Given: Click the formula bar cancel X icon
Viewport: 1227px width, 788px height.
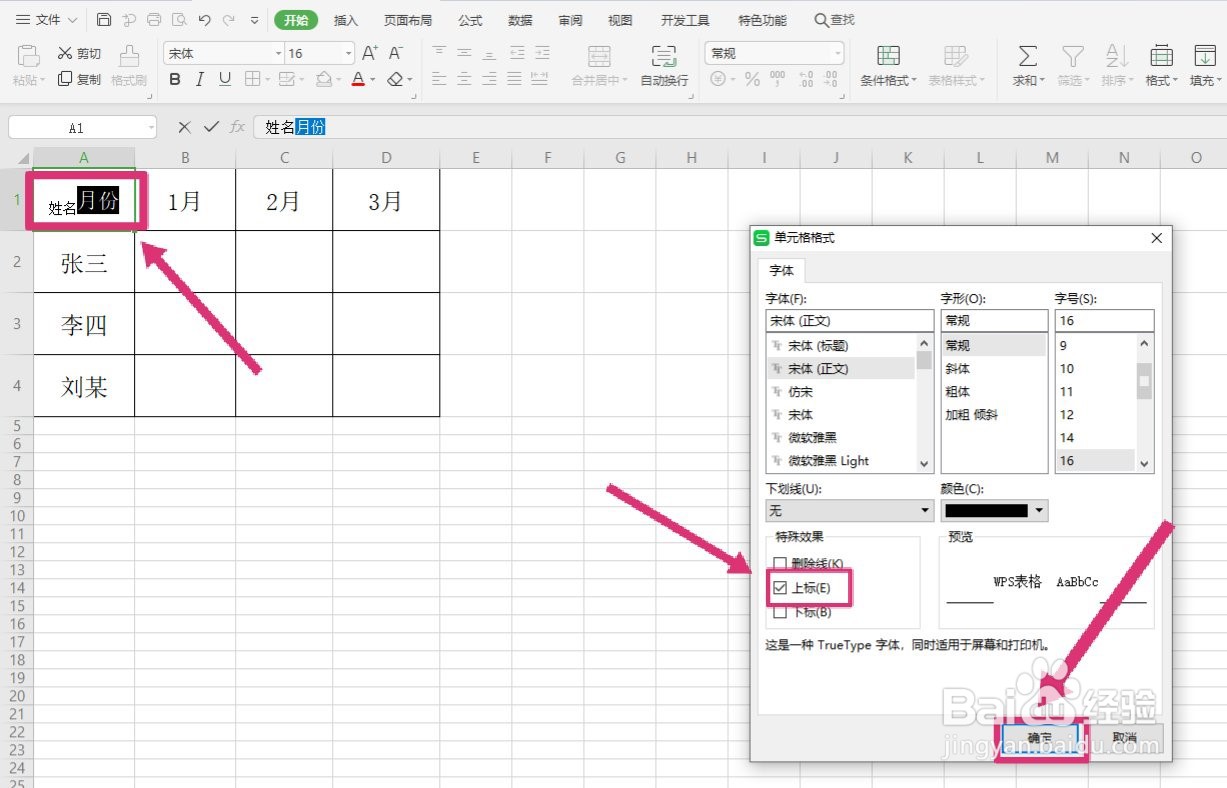Looking at the screenshot, I should pos(184,127).
